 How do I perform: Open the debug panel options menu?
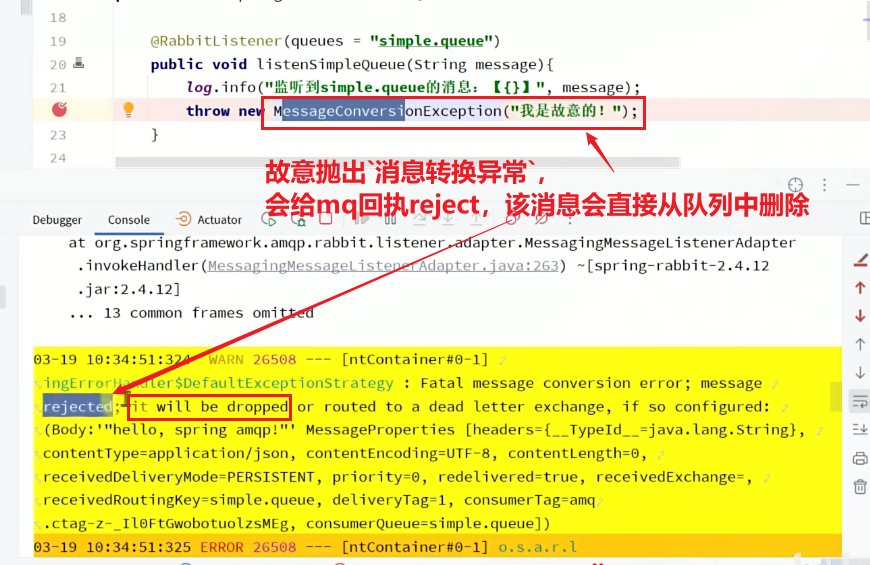[825, 185]
